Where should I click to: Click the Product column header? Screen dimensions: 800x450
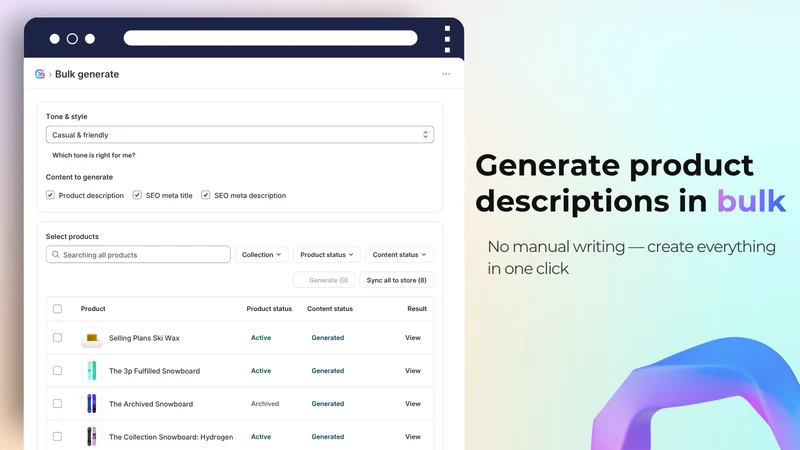(93, 309)
